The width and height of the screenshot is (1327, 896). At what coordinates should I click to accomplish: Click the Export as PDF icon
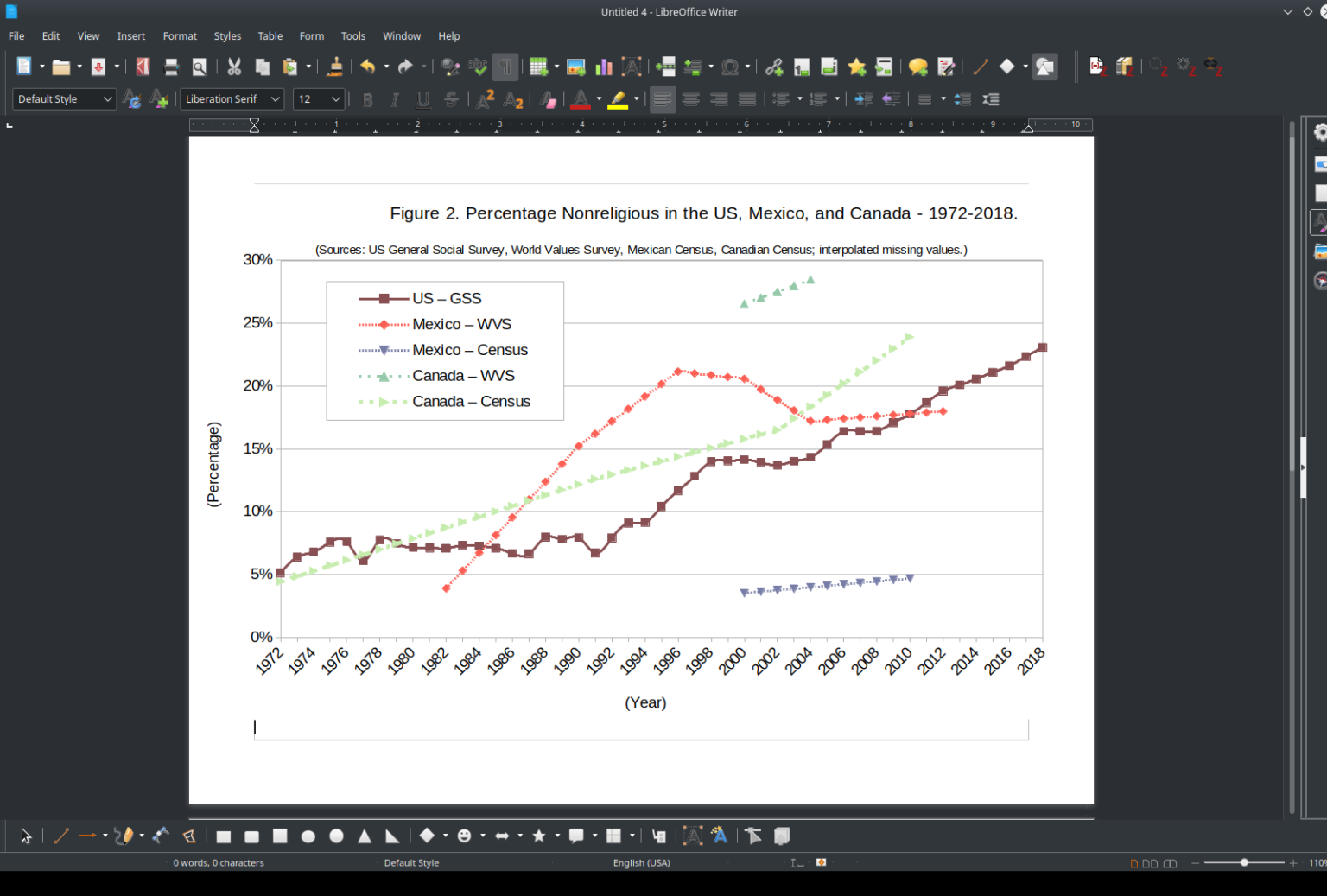pos(143,67)
